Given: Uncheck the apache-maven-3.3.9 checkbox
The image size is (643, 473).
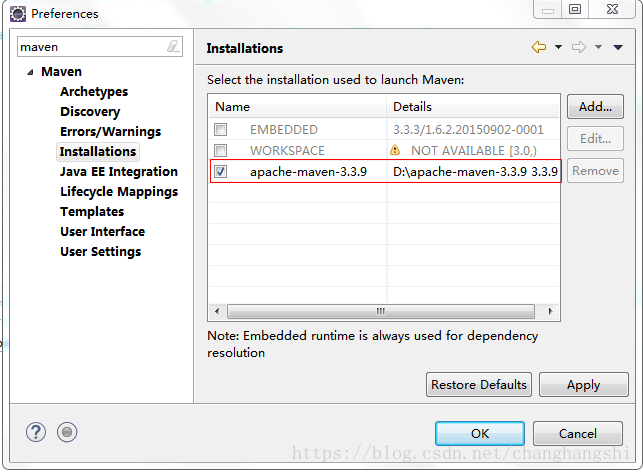Looking at the screenshot, I should pyautogui.click(x=220, y=171).
